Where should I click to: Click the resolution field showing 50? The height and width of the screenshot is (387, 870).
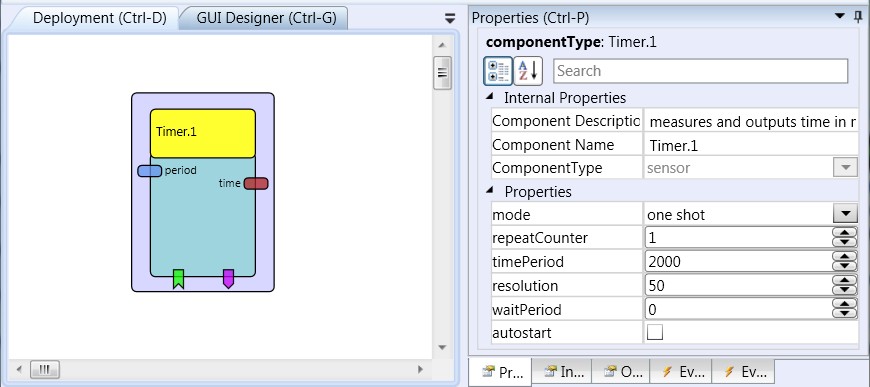(739, 285)
